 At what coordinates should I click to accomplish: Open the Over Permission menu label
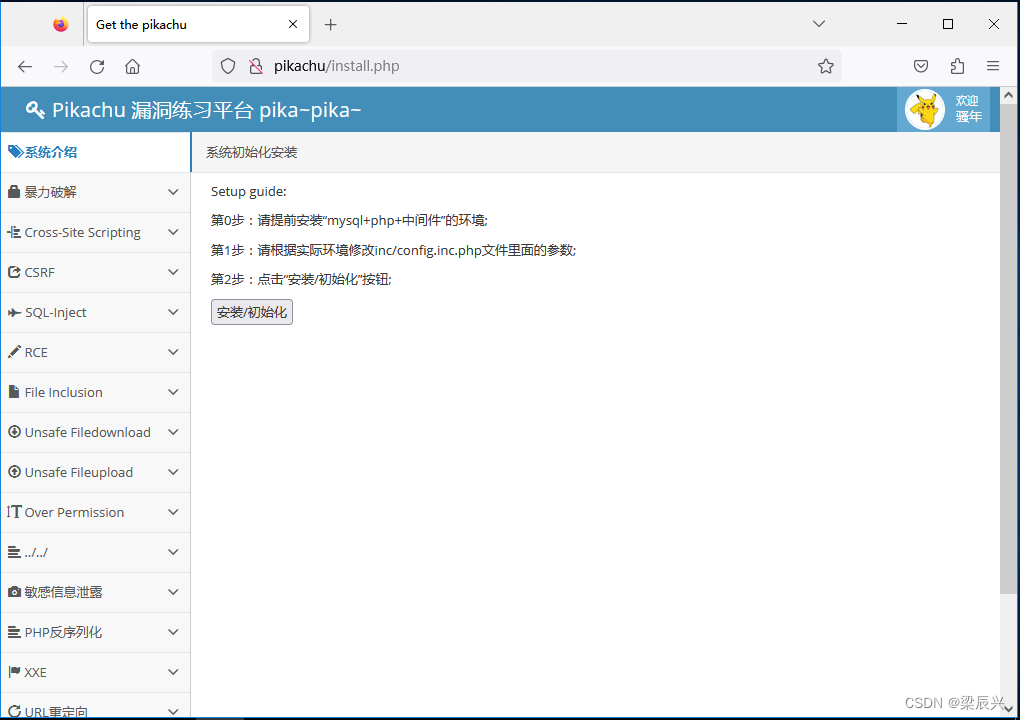coord(74,513)
